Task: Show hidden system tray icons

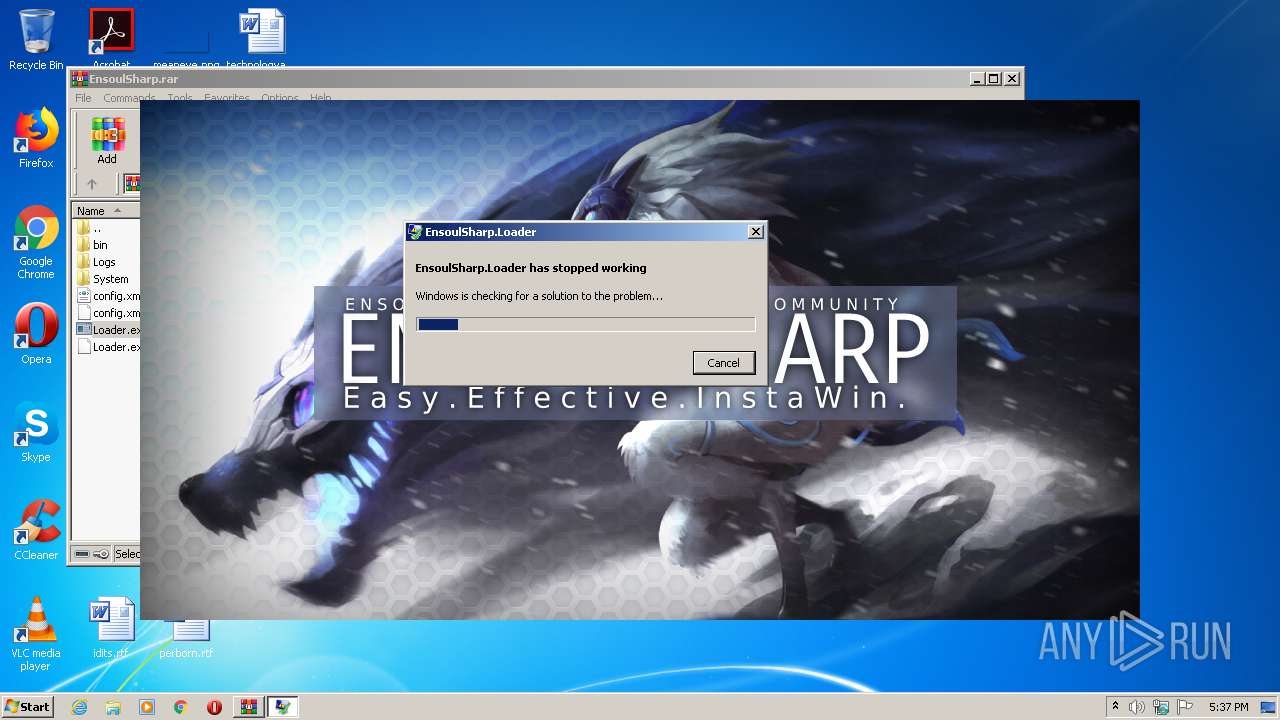Action: (1115, 707)
